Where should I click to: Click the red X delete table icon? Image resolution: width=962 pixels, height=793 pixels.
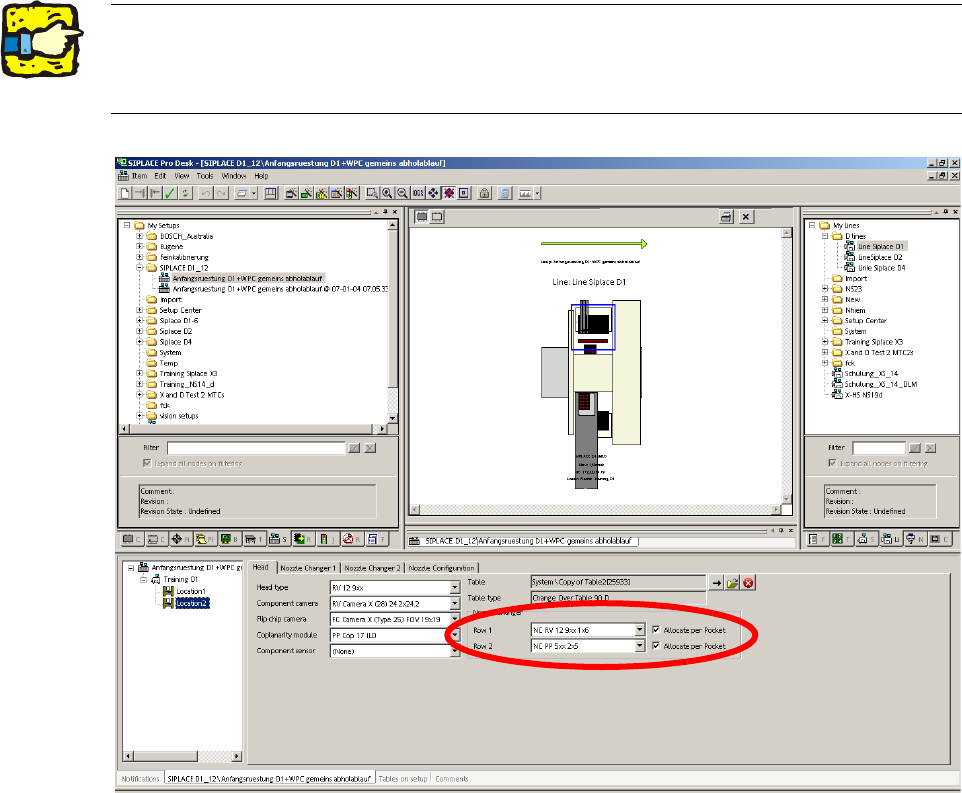pos(748,583)
